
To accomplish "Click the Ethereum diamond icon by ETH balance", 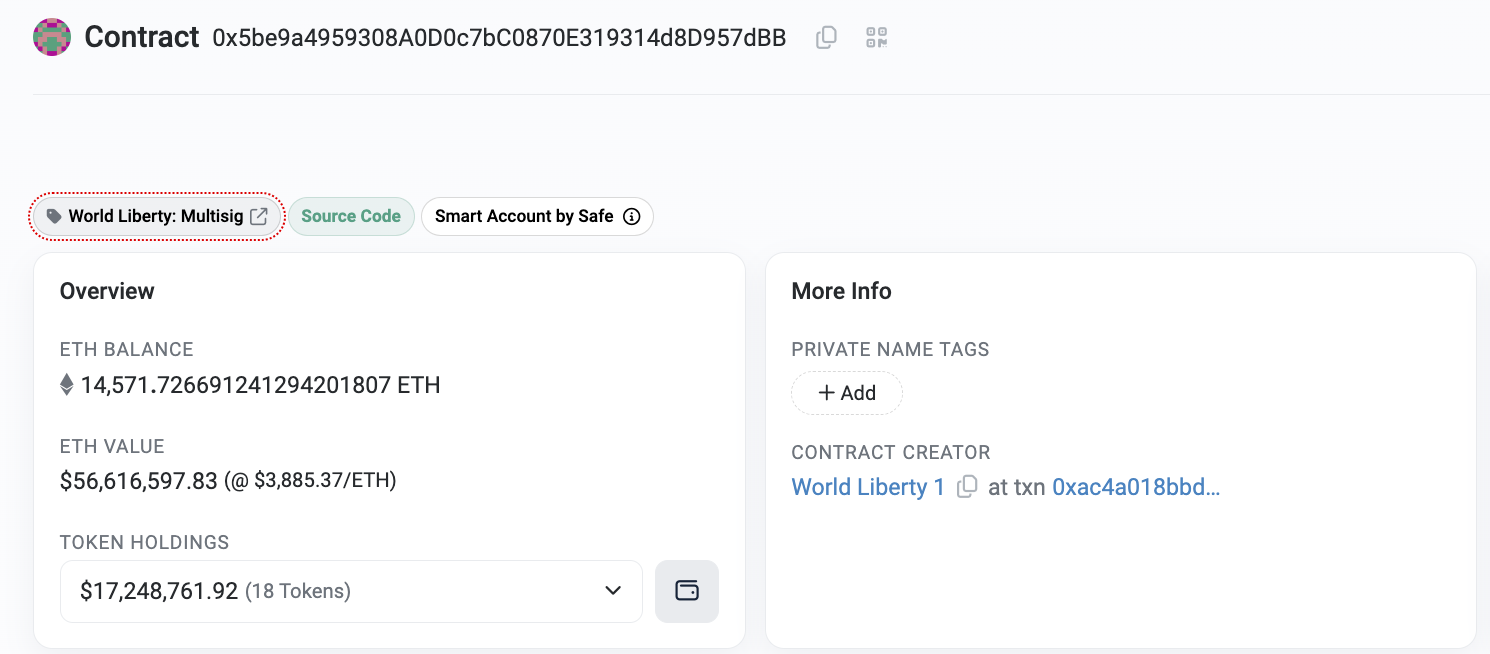I will point(67,385).
